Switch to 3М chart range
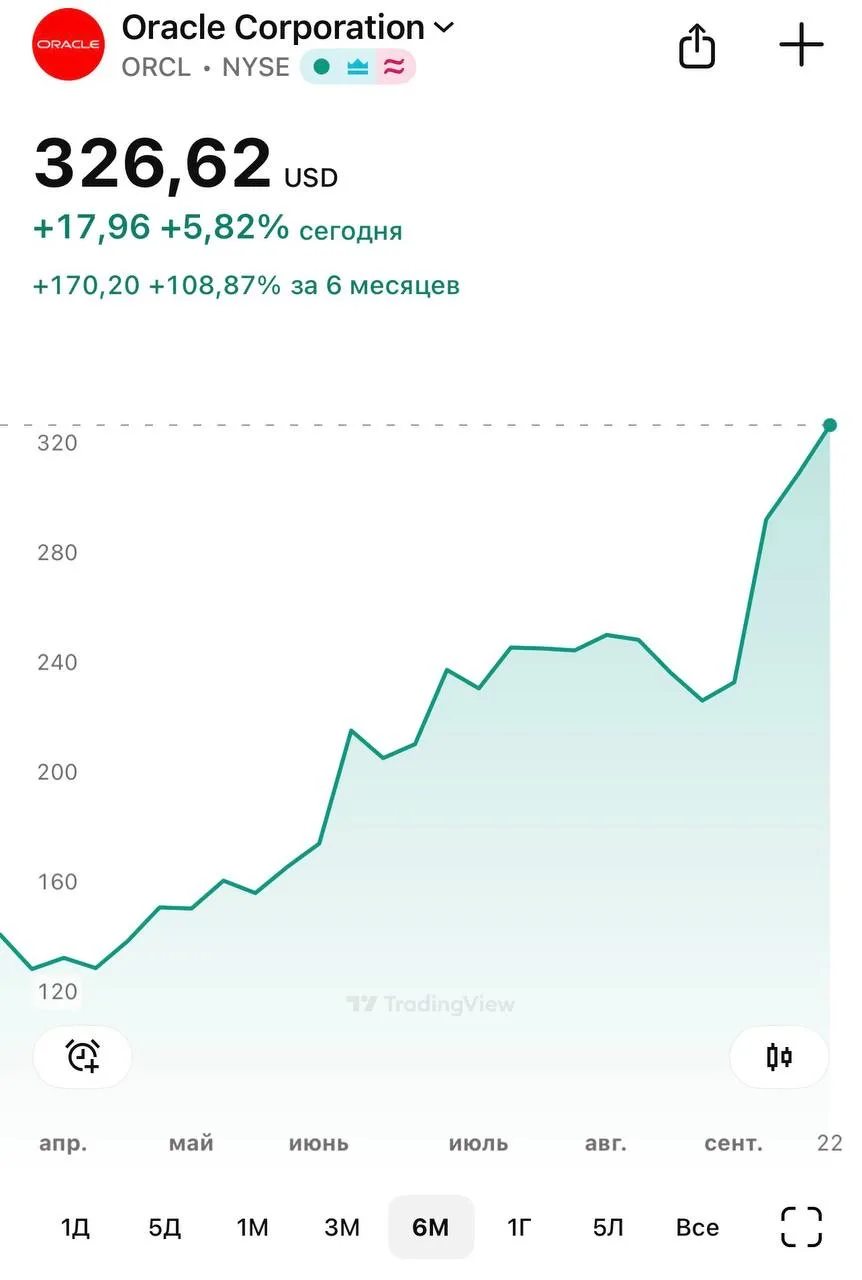Image resolution: width=862 pixels, height=1280 pixels. coord(342,1227)
